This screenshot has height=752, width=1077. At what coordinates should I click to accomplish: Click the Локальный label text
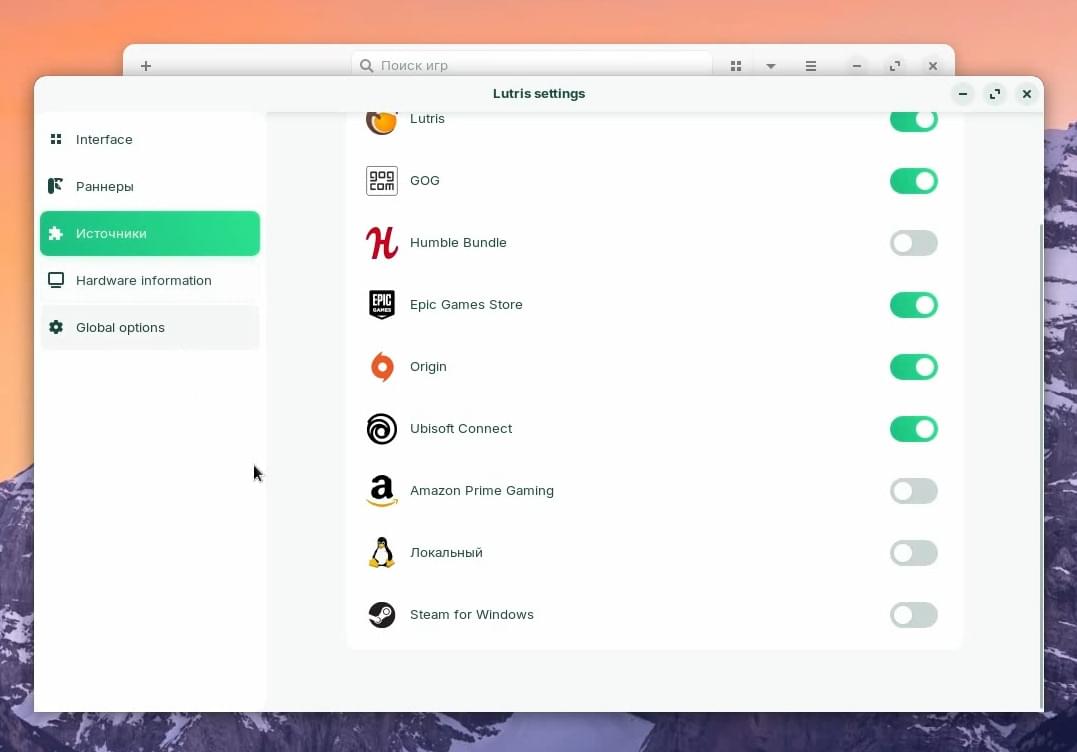pyautogui.click(x=446, y=553)
